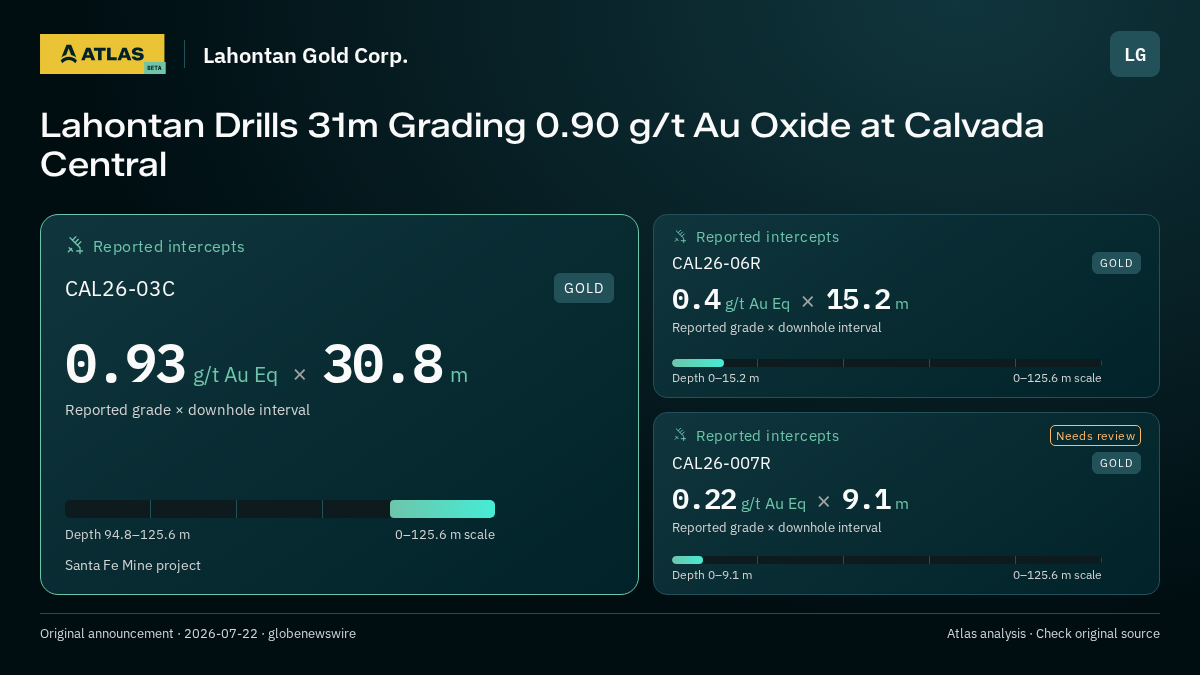Click Reported intercepts heading on CAL26-06R card

[767, 237]
